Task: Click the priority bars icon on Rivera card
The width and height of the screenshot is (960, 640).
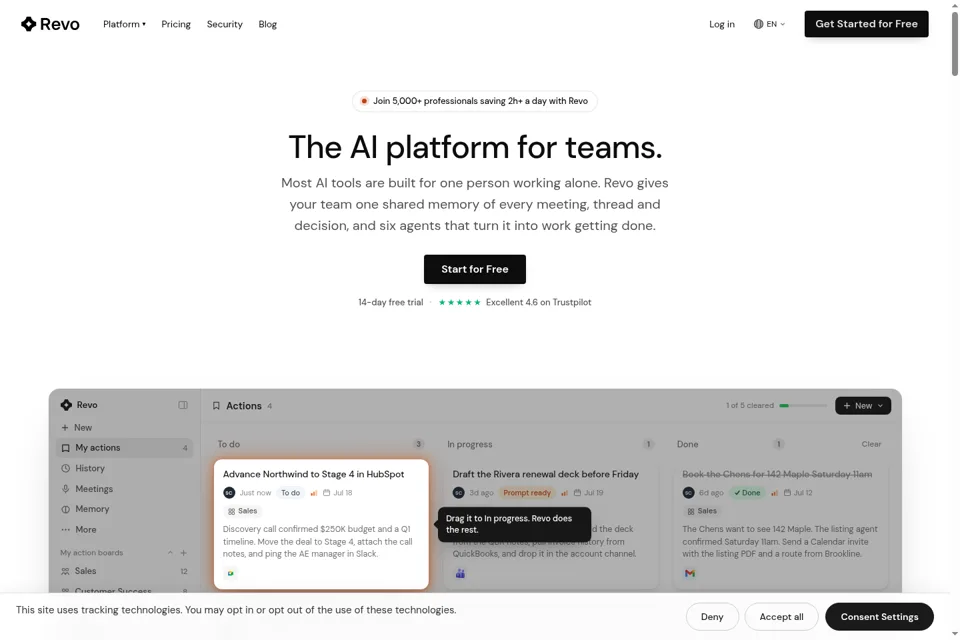Action: [x=564, y=492]
